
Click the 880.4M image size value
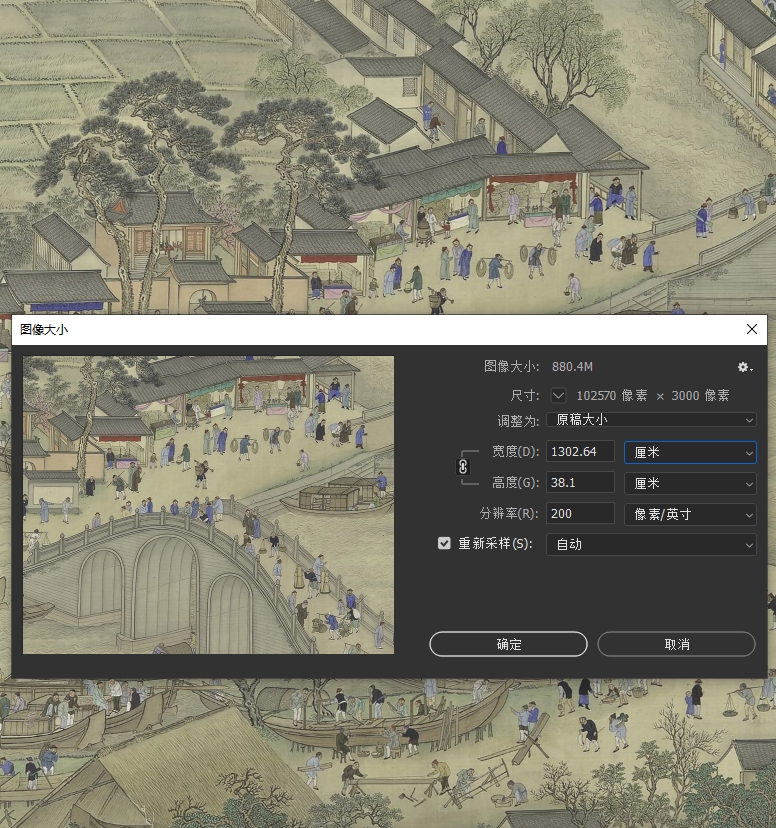572,366
